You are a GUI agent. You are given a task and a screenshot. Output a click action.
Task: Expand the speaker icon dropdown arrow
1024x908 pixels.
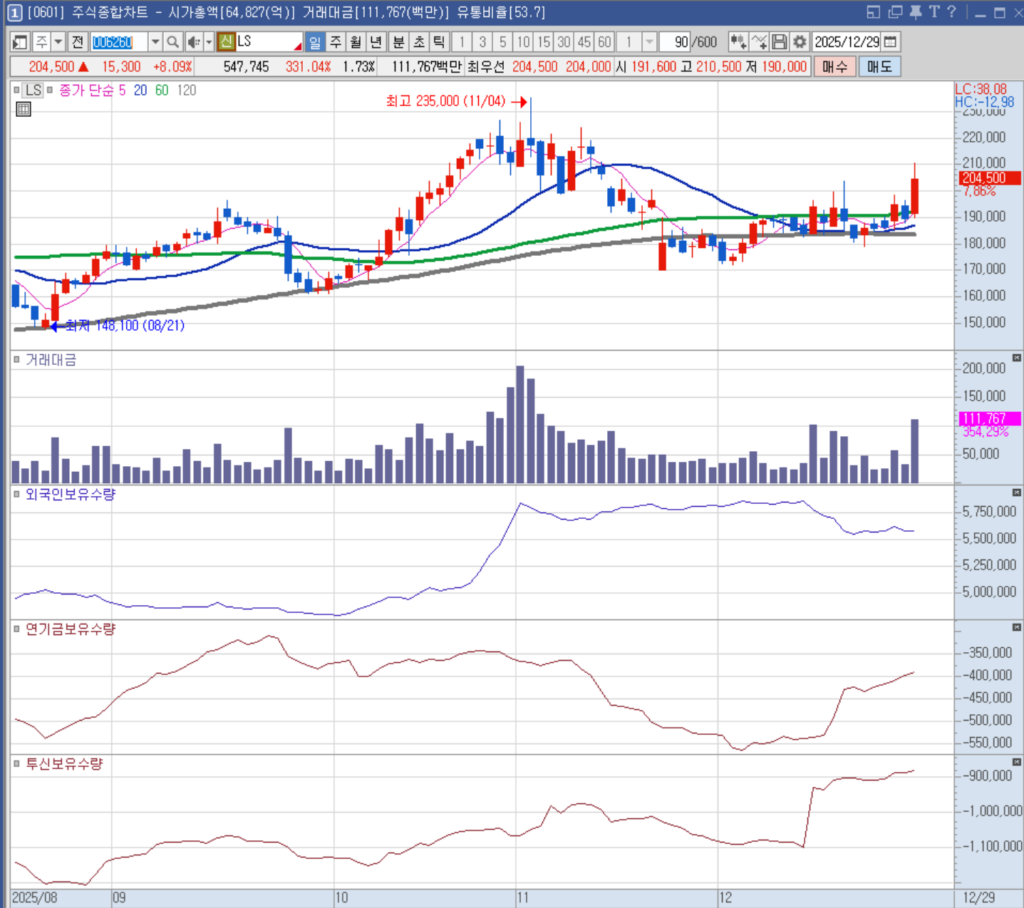(208, 42)
